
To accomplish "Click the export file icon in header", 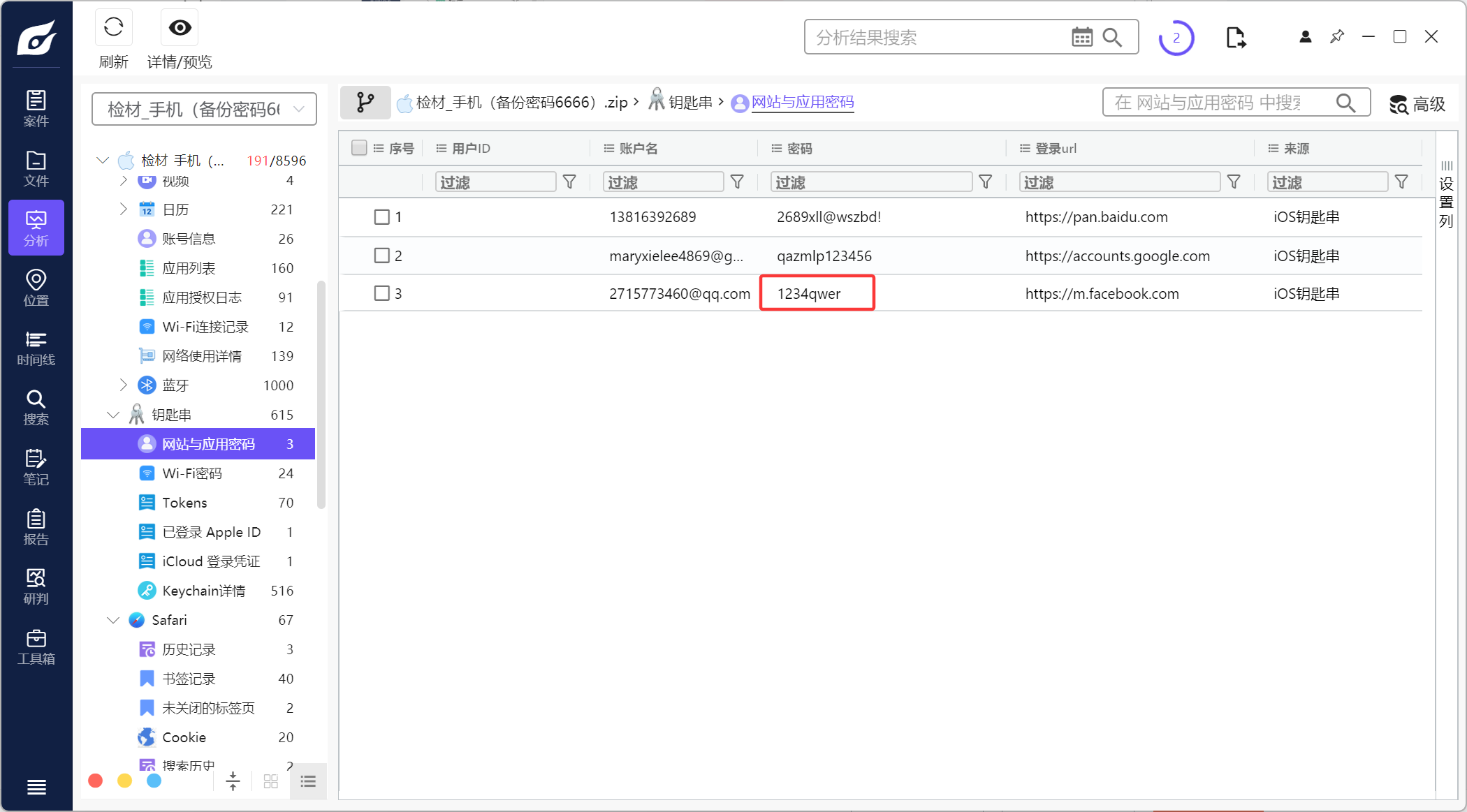I will [1235, 38].
